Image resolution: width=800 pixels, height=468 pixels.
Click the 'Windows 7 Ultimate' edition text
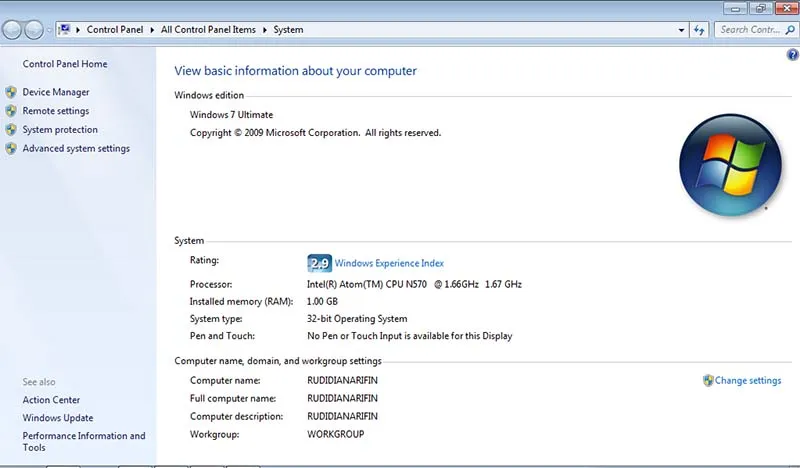tap(231, 115)
